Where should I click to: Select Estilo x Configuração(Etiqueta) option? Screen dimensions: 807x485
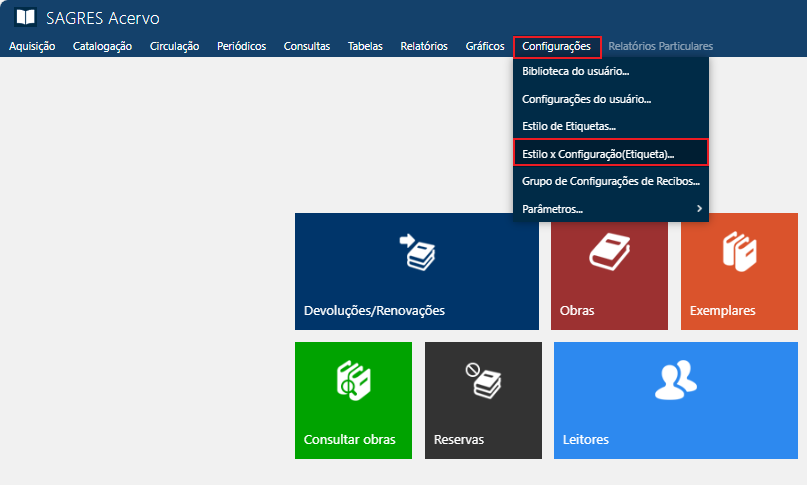tap(598, 154)
